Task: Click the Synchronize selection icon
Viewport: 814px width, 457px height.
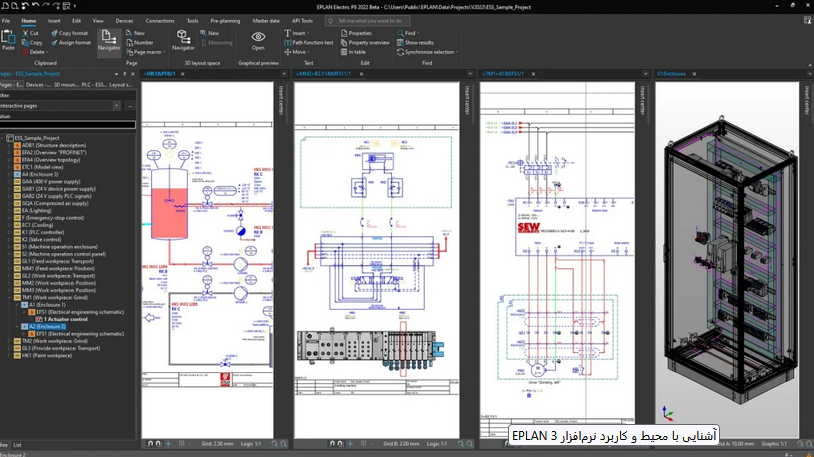Action: [400, 52]
